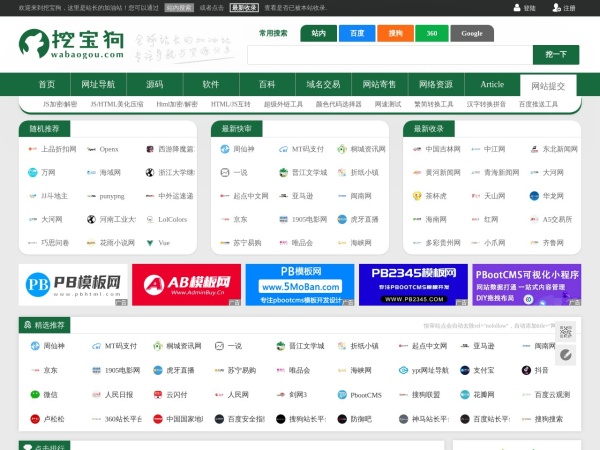
Task: Open the 超级外链工具 link
Action: tap(283, 104)
